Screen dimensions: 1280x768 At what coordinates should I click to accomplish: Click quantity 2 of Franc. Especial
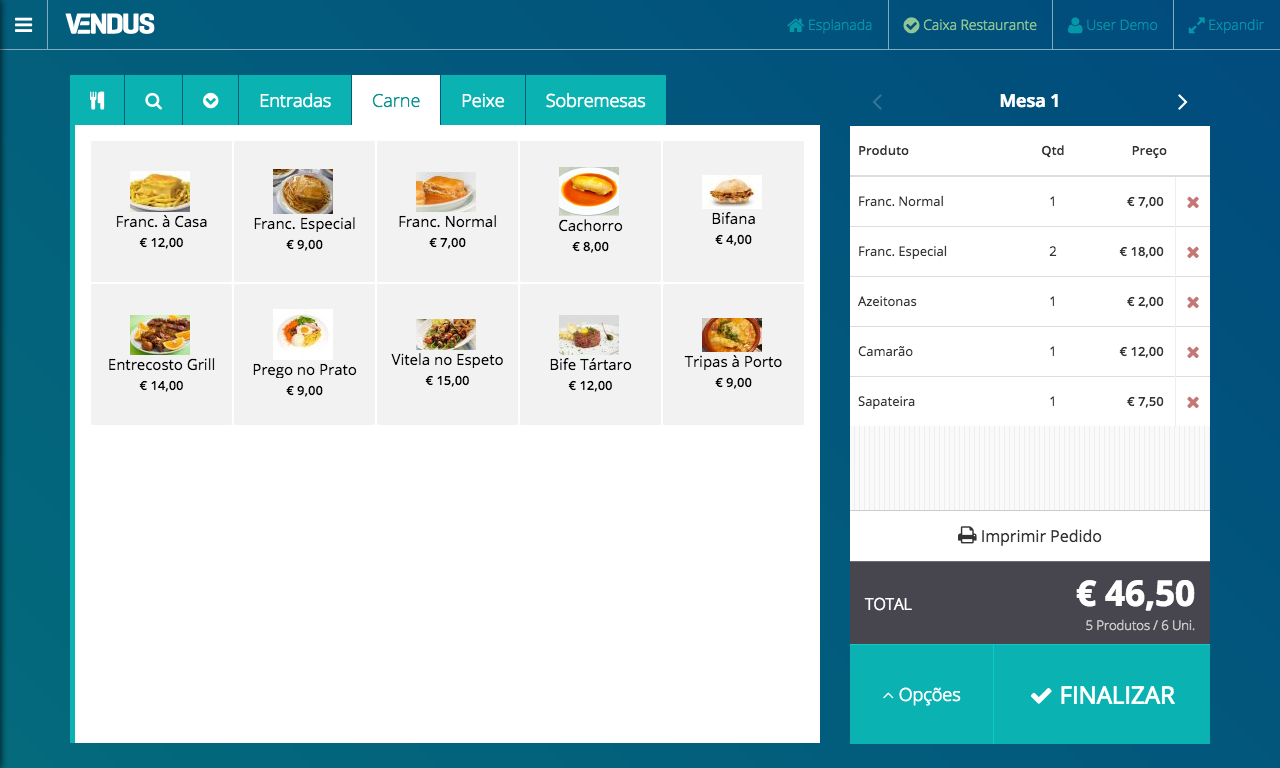[x=1052, y=251]
